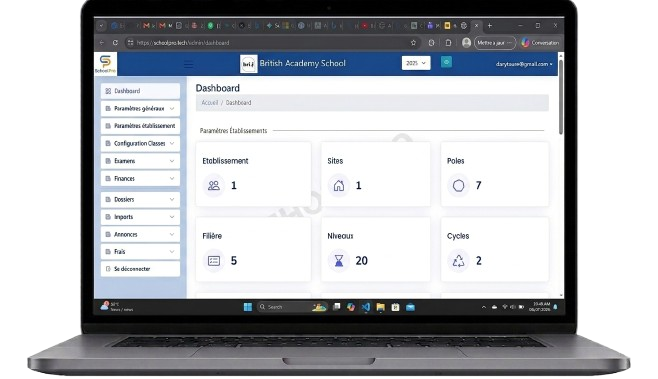
Task: Expand the Annonces chevron
Action: coord(172,235)
